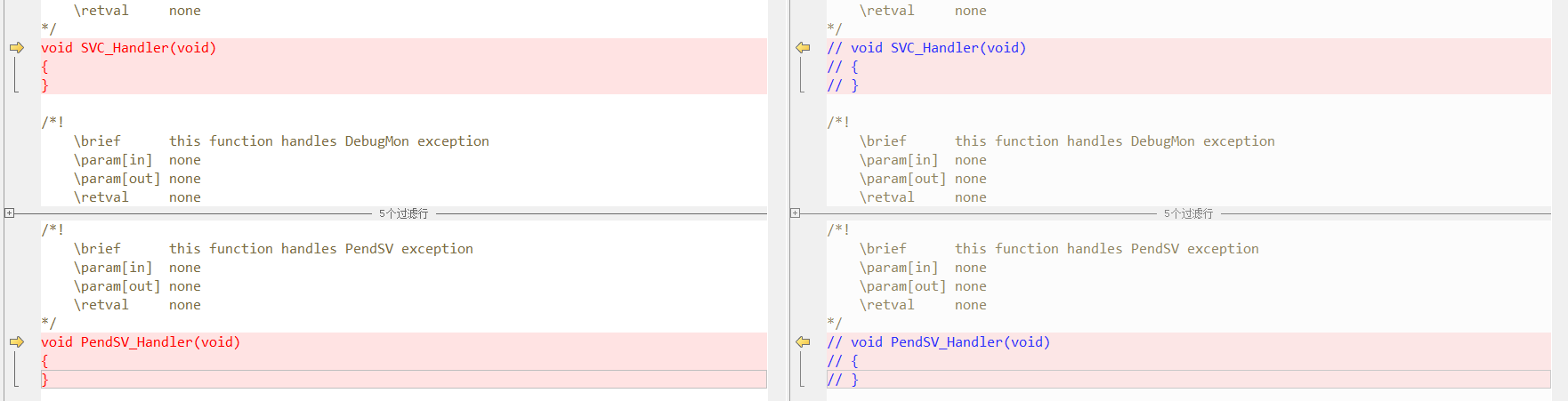Click left pane DebugMon exception brief line

click(x=281, y=141)
